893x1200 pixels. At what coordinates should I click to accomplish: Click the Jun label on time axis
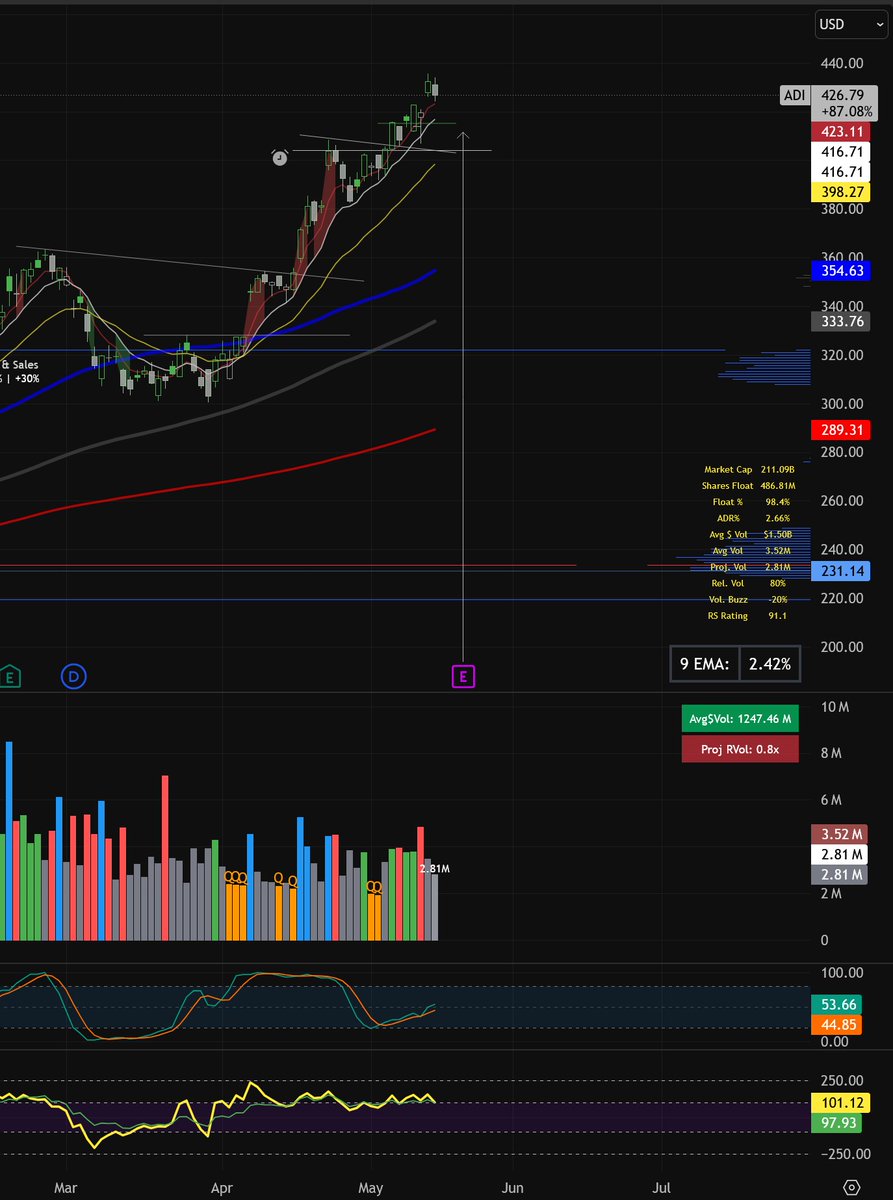pyautogui.click(x=513, y=1186)
